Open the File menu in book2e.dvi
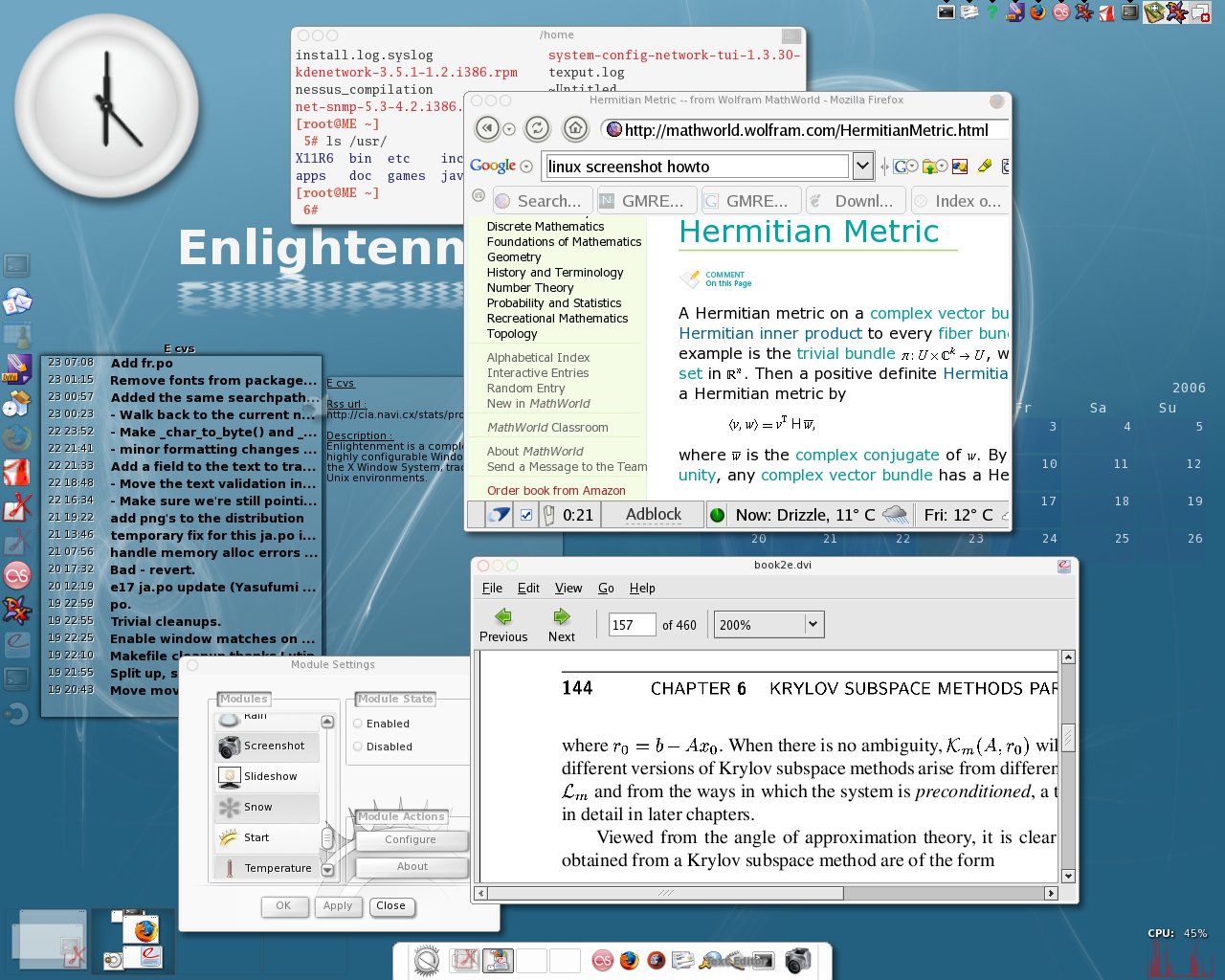Image resolution: width=1225 pixels, height=980 pixels. pyautogui.click(x=492, y=588)
